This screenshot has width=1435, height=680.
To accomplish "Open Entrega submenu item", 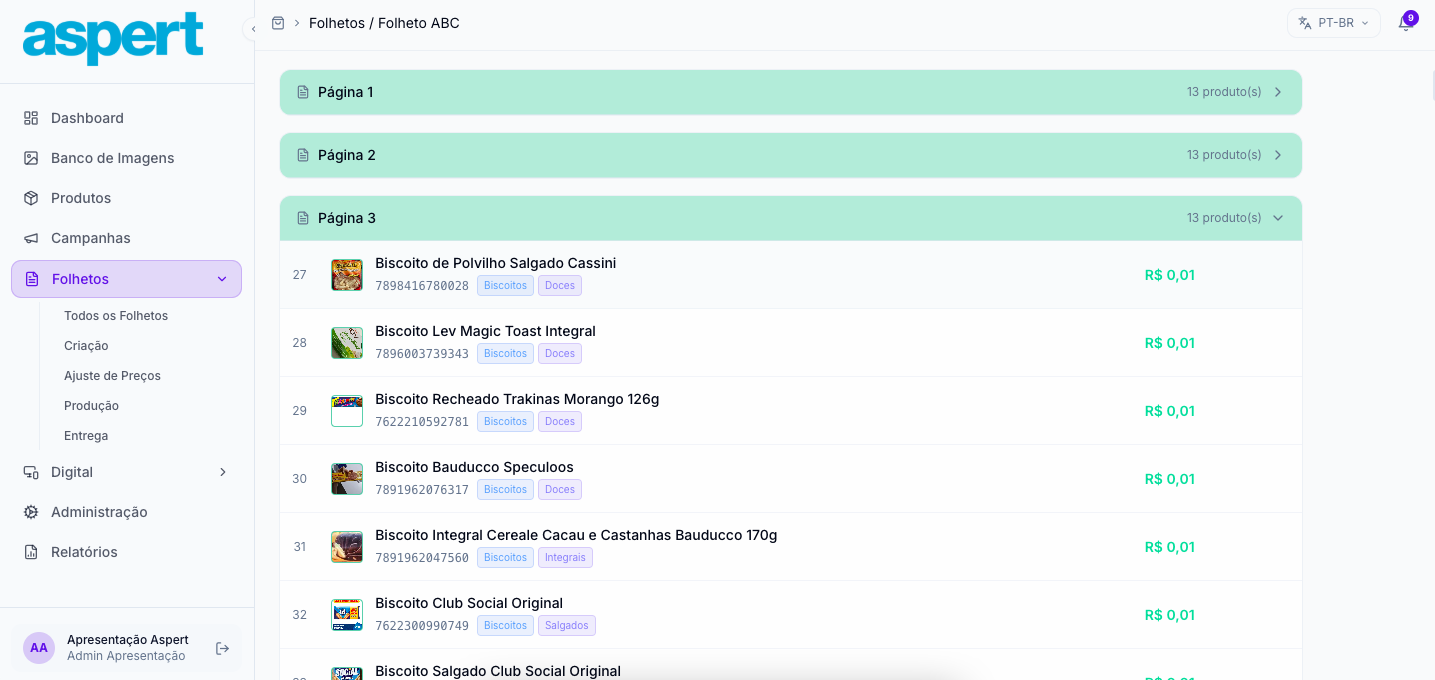I will [86, 436].
